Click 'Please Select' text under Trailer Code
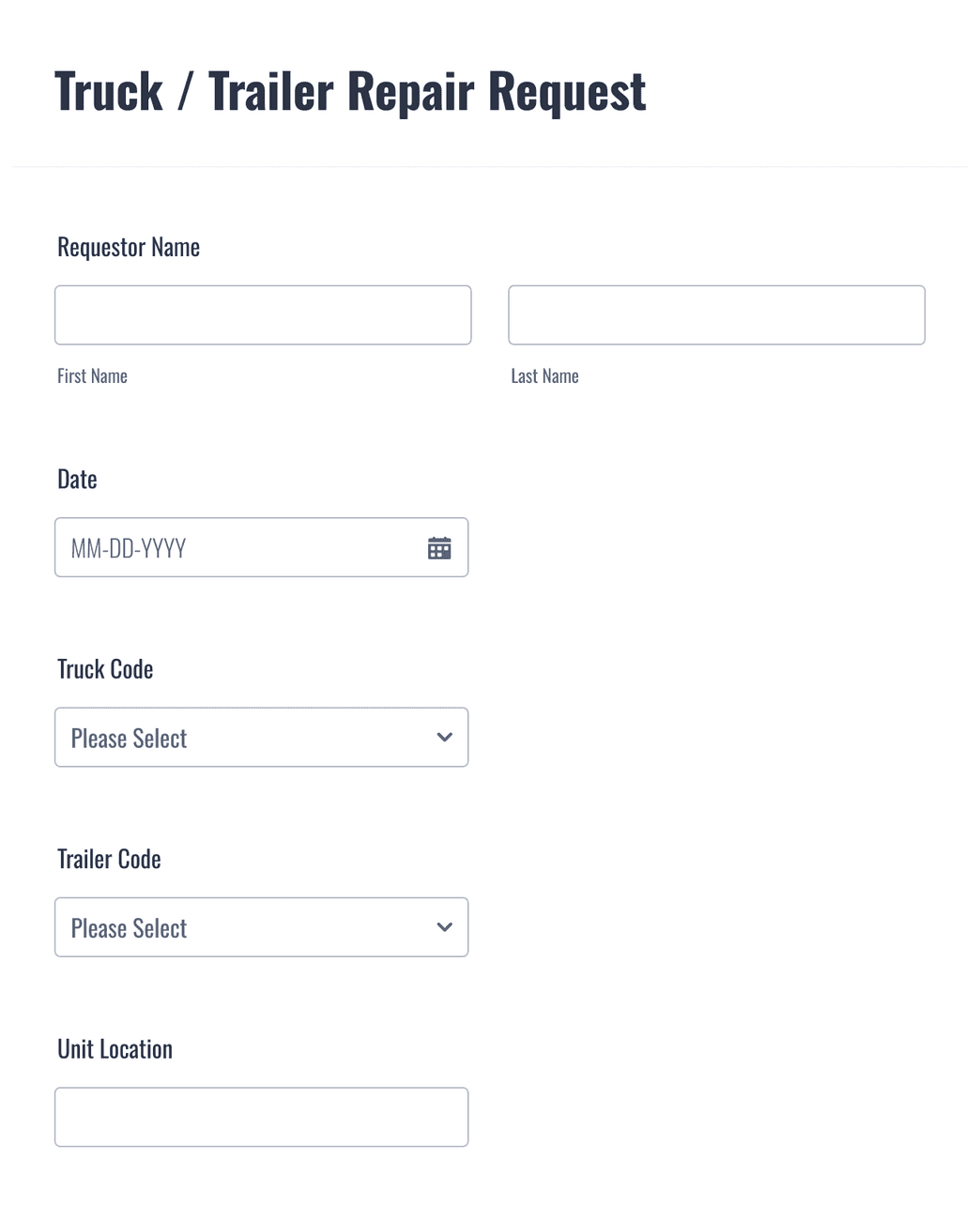The image size is (980, 1206). coord(129,928)
